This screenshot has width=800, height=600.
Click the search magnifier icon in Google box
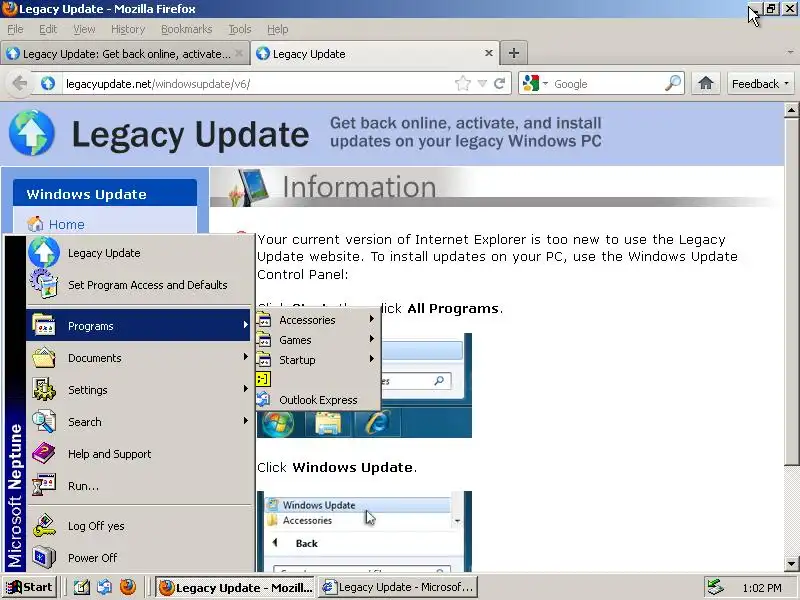click(x=673, y=83)
